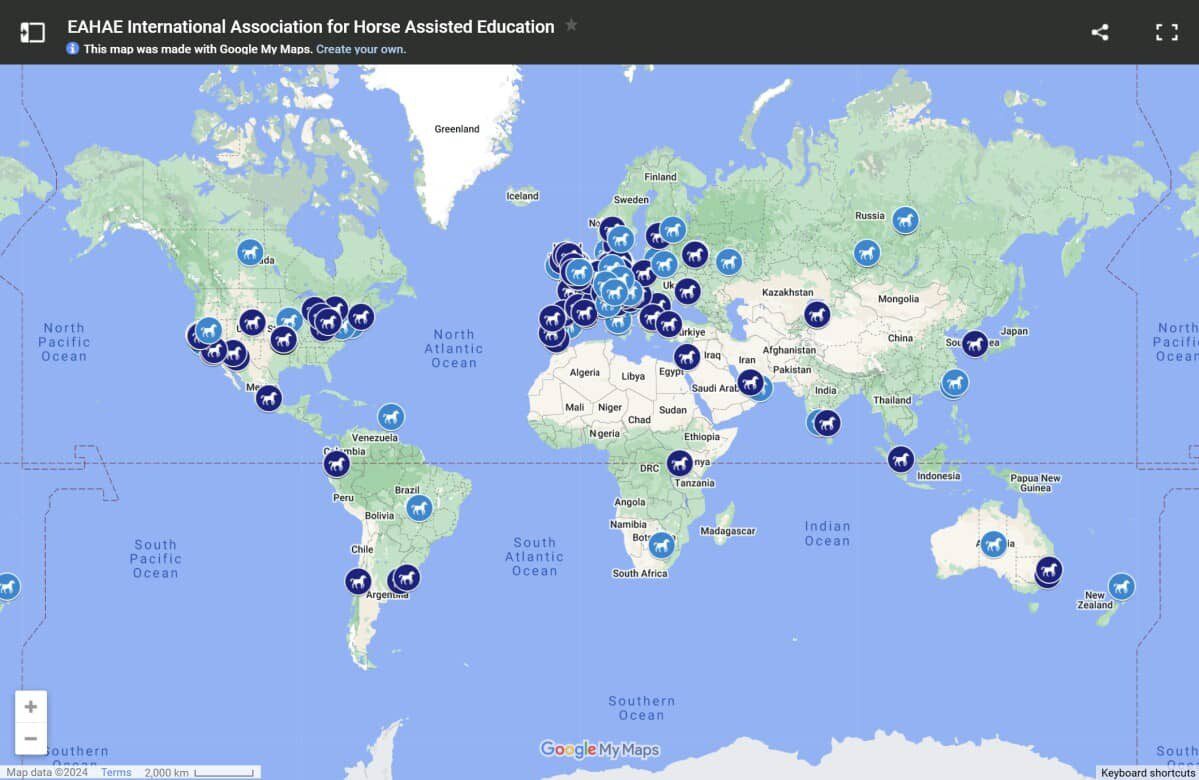Click the horse marker in western Australia
The width and height of the screenshot is (1199, 780).
(993, 544)
